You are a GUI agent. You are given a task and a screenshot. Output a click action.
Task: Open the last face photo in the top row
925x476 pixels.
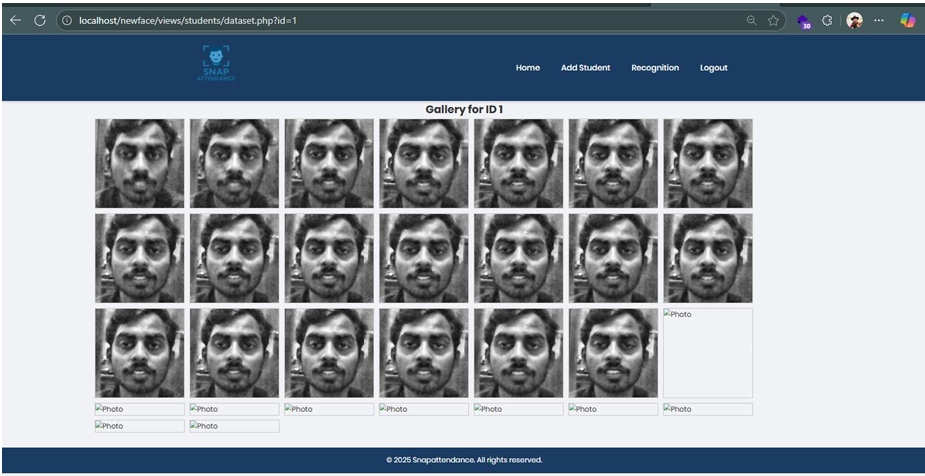(708, 163)
